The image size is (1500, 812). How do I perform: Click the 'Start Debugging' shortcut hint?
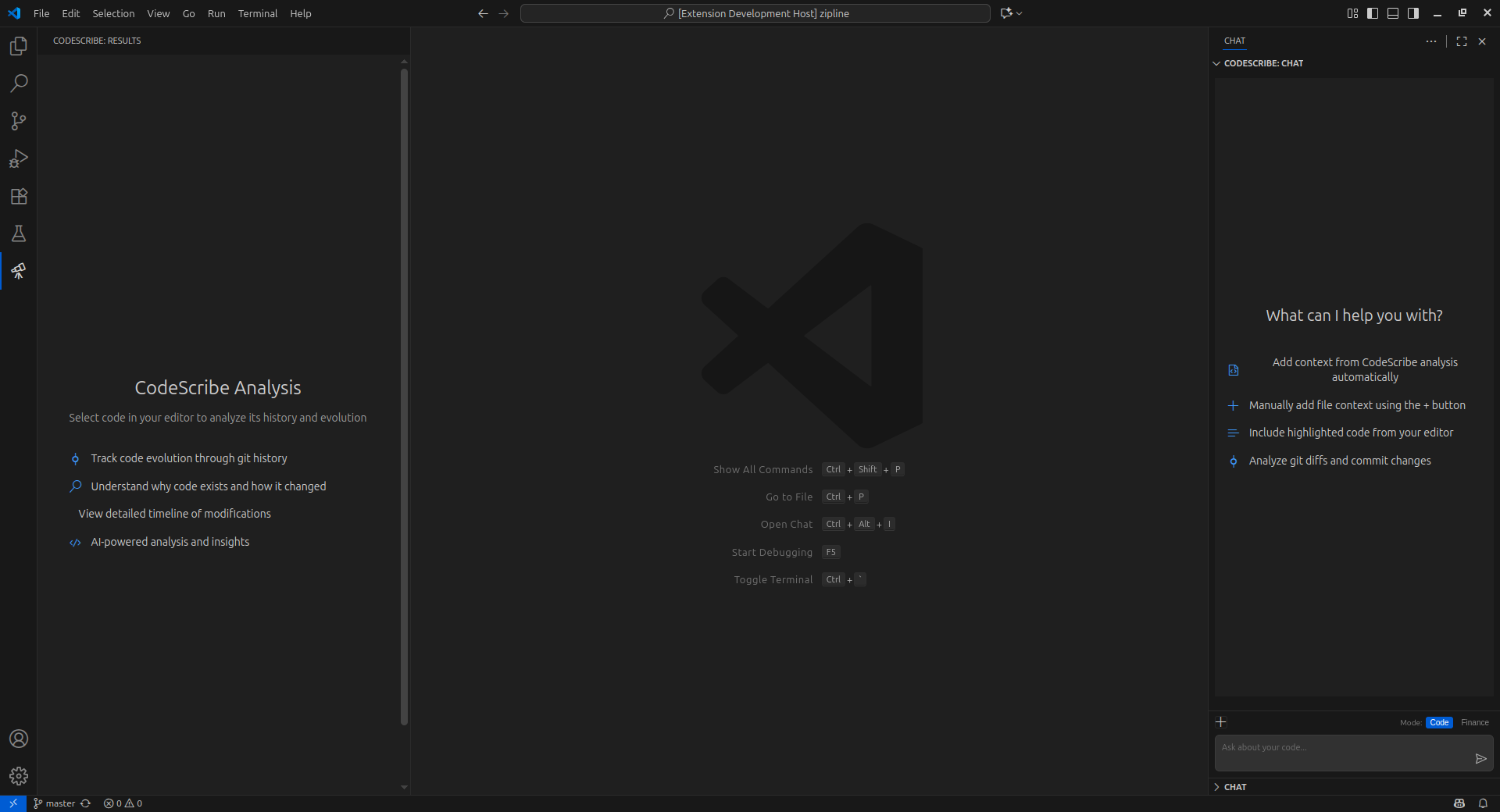786,552
